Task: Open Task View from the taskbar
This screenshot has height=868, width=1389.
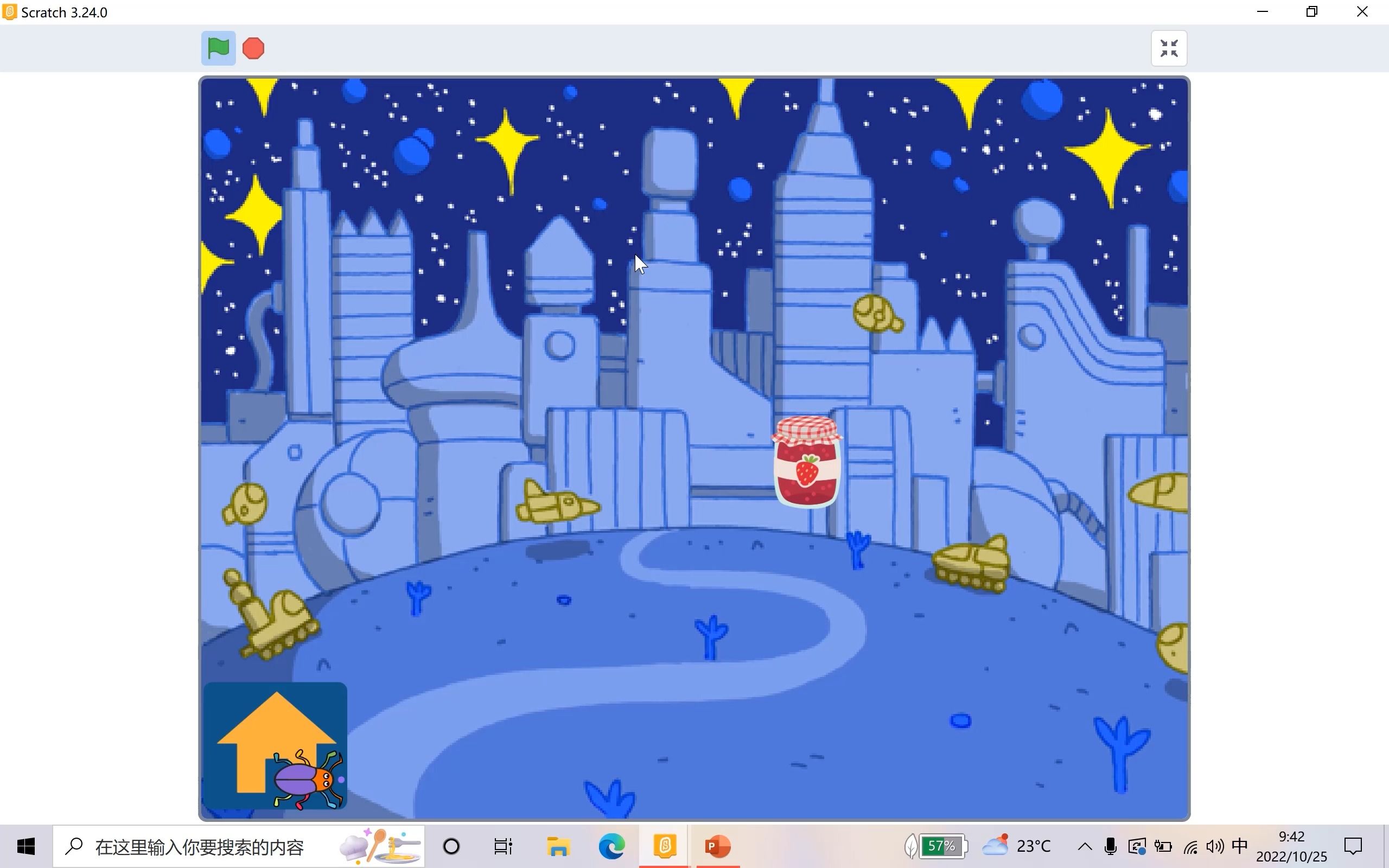Action: point(503,846)
